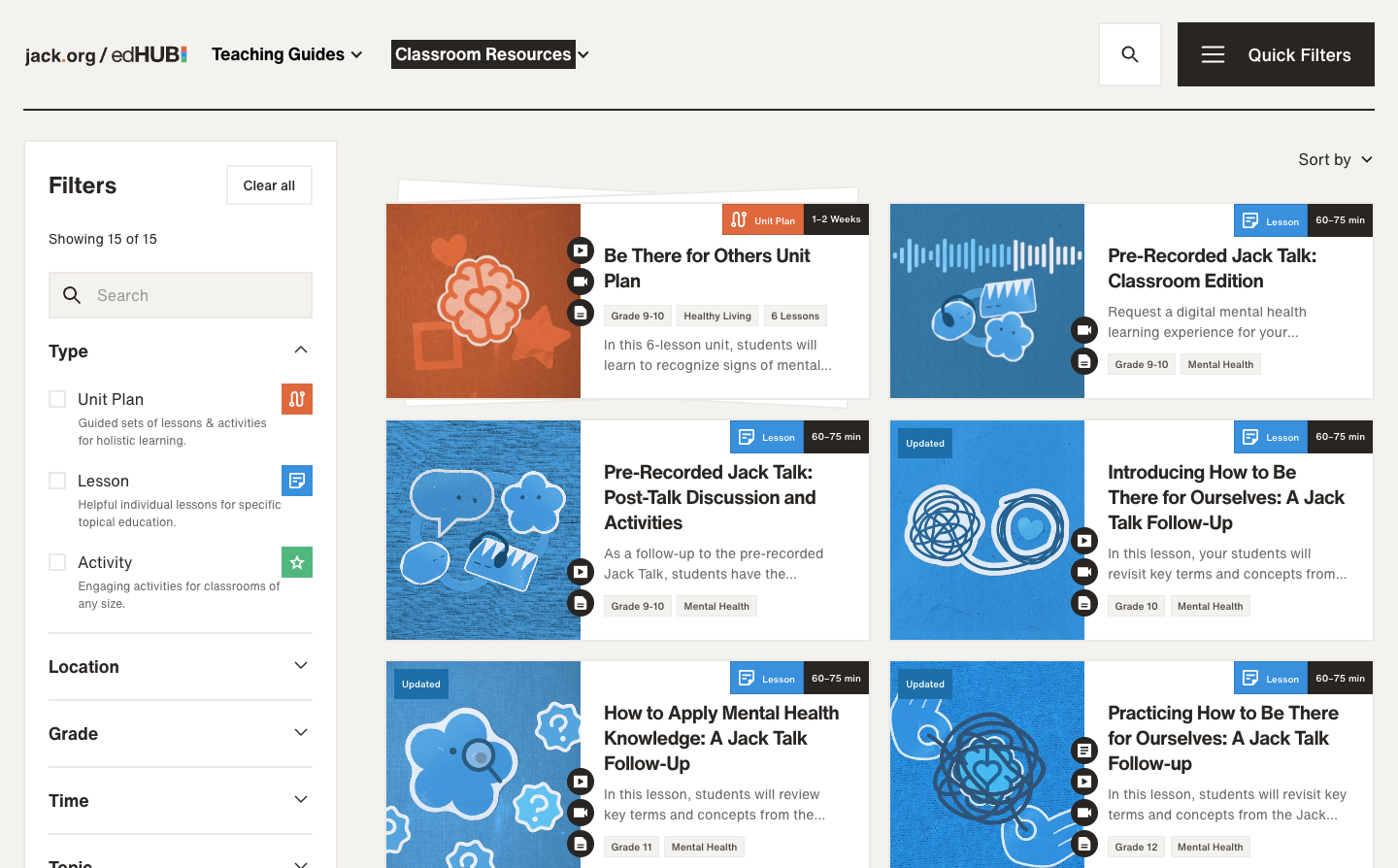Click notes icon atop Practicing How to Be There icons
1398x868 pixels.
[x=1084, y=751]
